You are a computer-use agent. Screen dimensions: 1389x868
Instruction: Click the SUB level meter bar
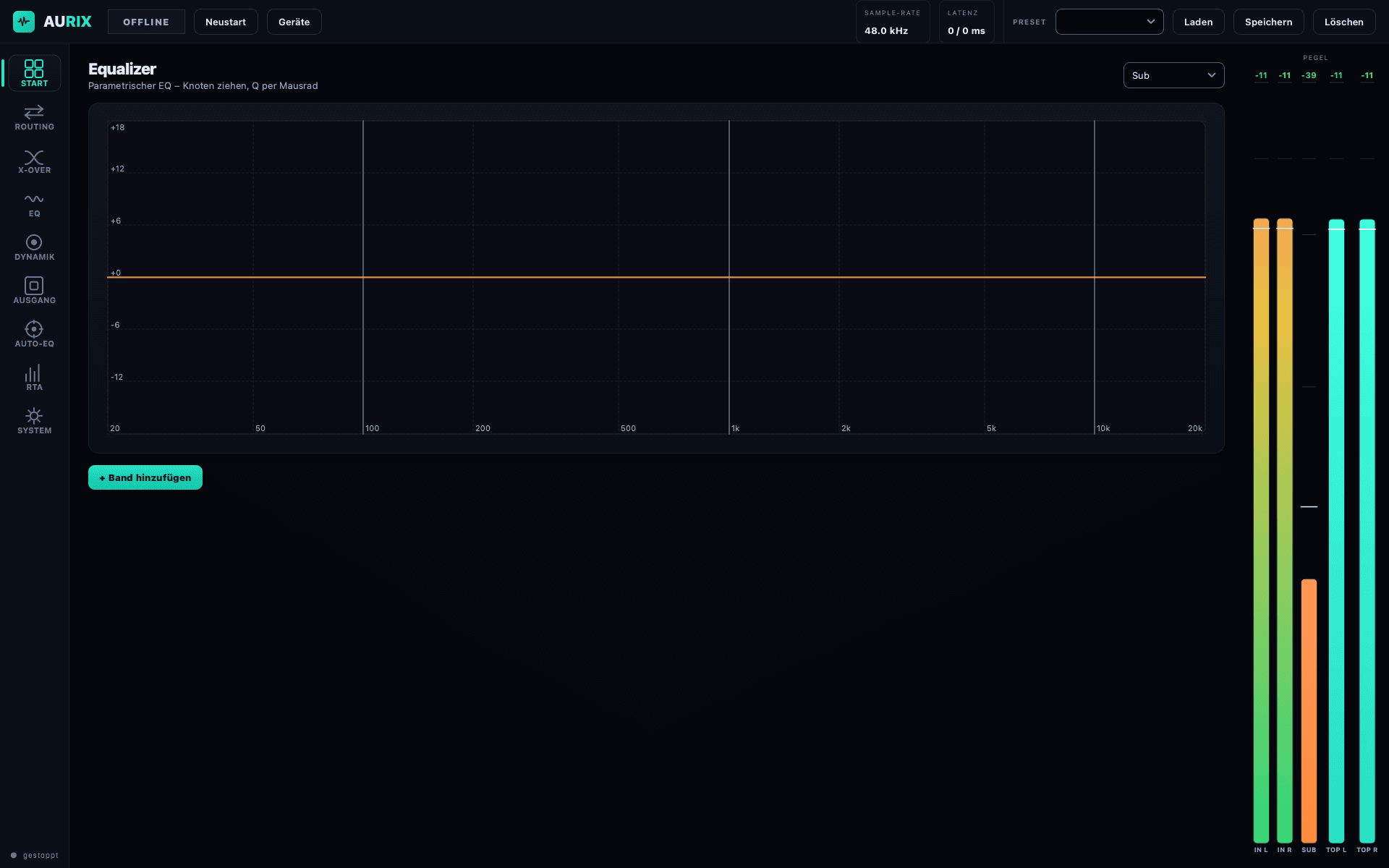1309,710
